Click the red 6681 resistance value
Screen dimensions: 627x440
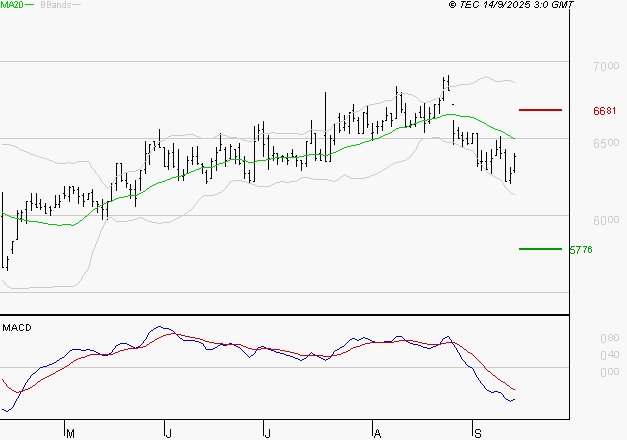click(605, 111)
